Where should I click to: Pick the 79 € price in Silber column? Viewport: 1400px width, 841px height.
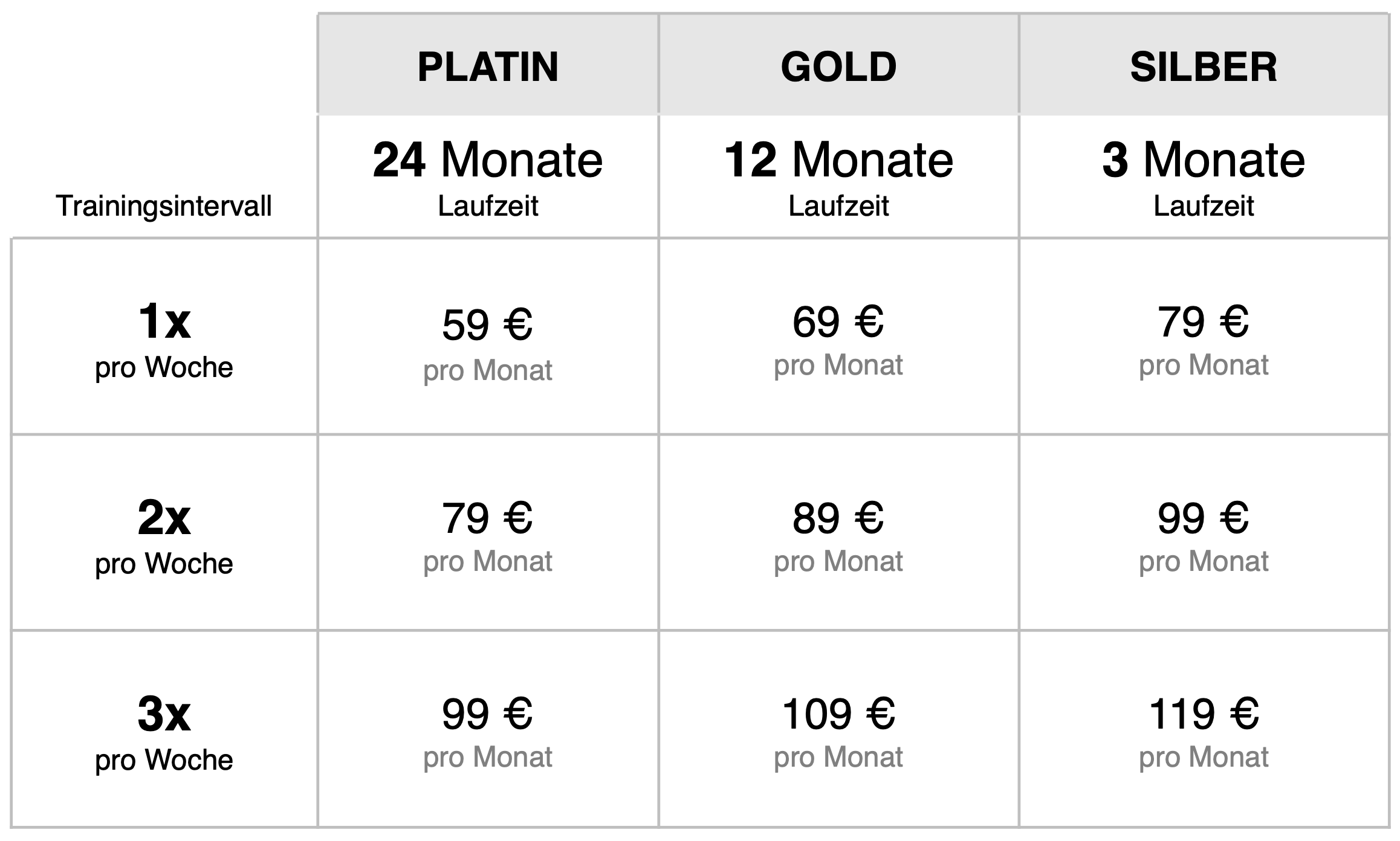click(1203, 322)
